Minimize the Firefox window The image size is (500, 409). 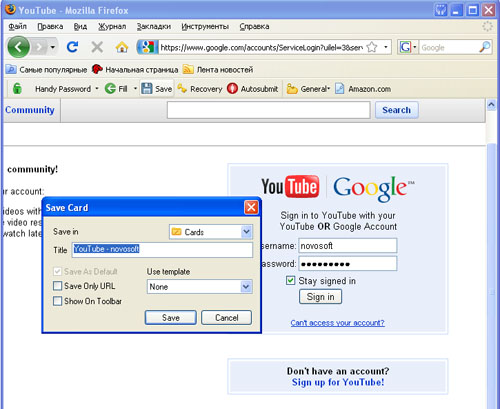click(457, 10)
